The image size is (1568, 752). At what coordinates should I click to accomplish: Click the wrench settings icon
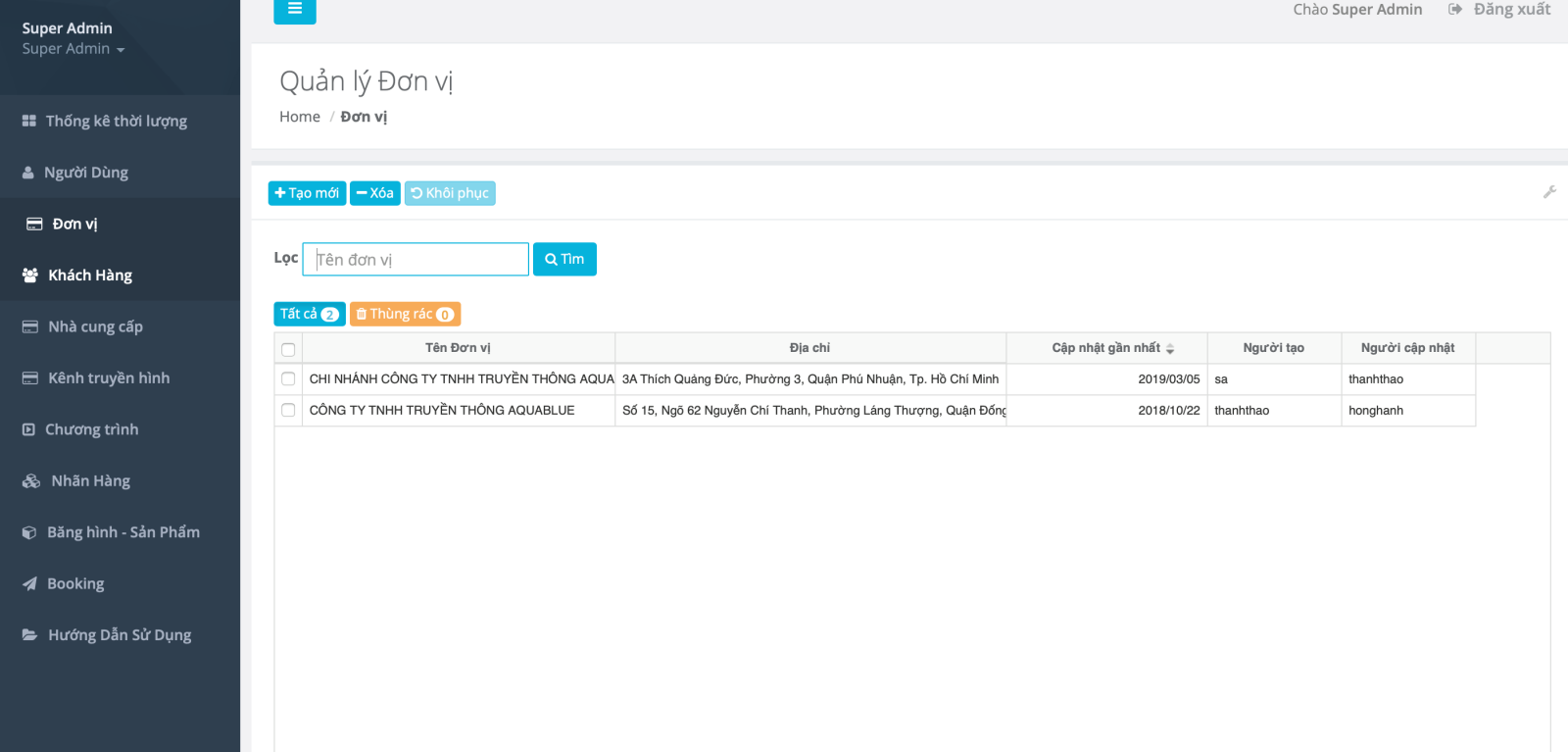[x=1548, y=192]
